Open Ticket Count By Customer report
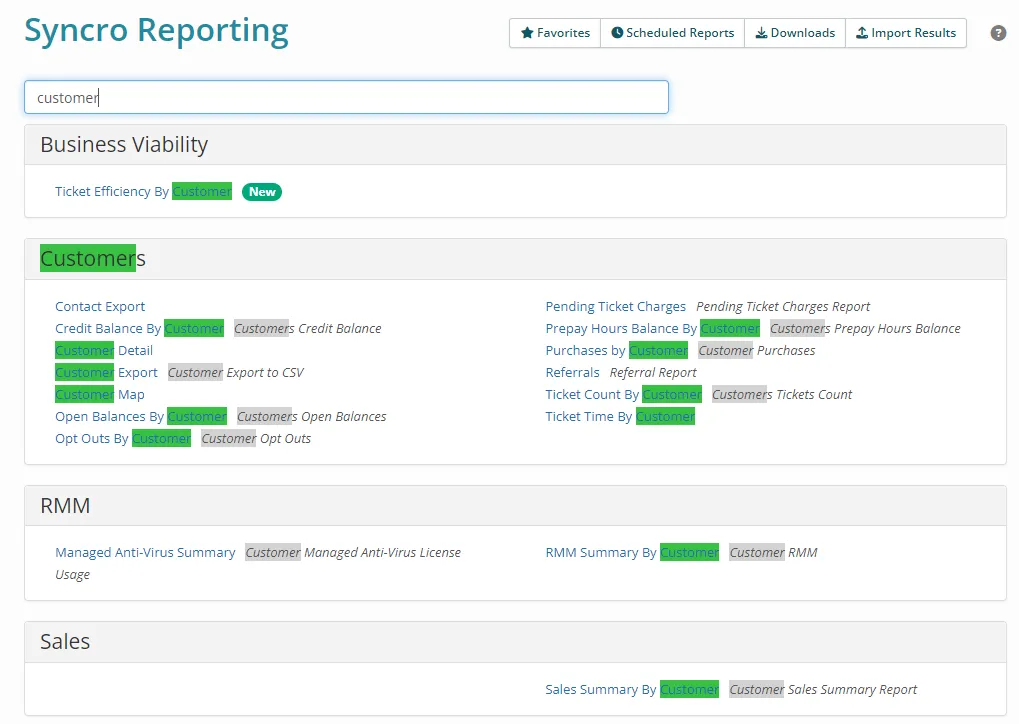This screenshot has height=724, width=1019. [624, 394]
